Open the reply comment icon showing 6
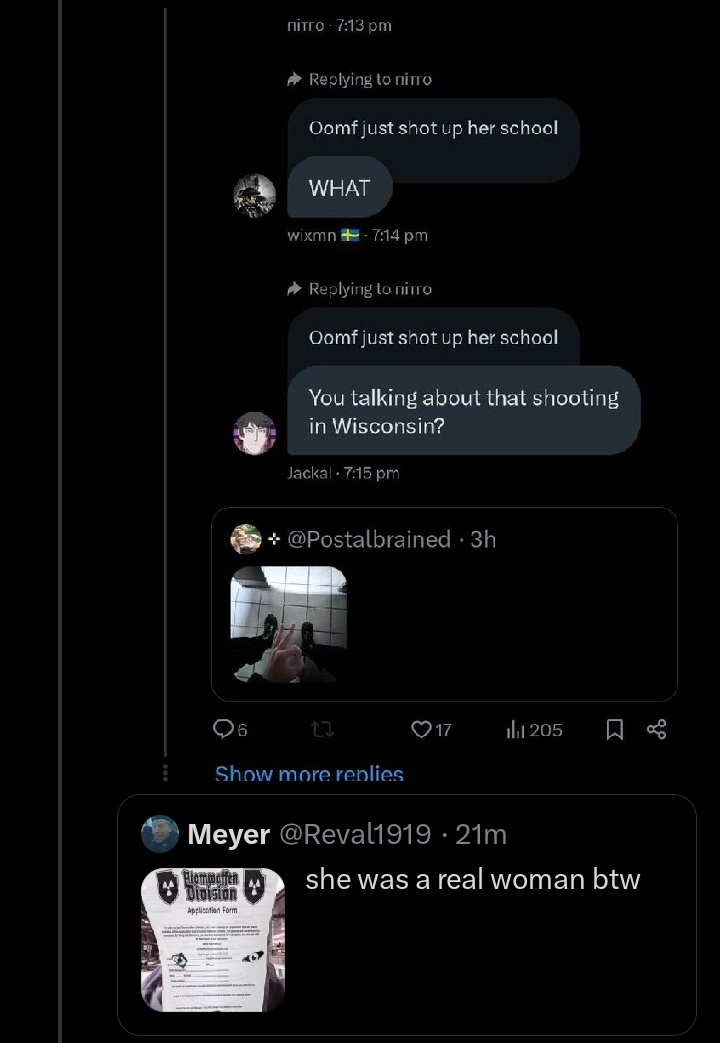 tap(230, 730)
